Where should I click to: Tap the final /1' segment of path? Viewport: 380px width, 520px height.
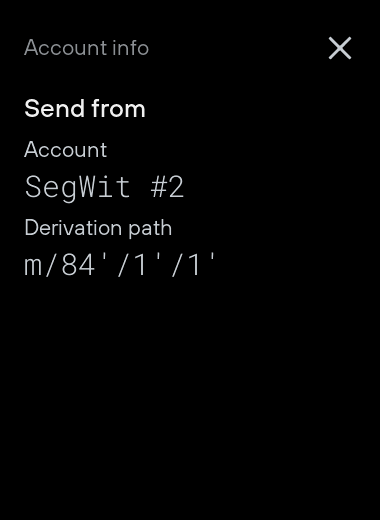(x=193, y=264)
